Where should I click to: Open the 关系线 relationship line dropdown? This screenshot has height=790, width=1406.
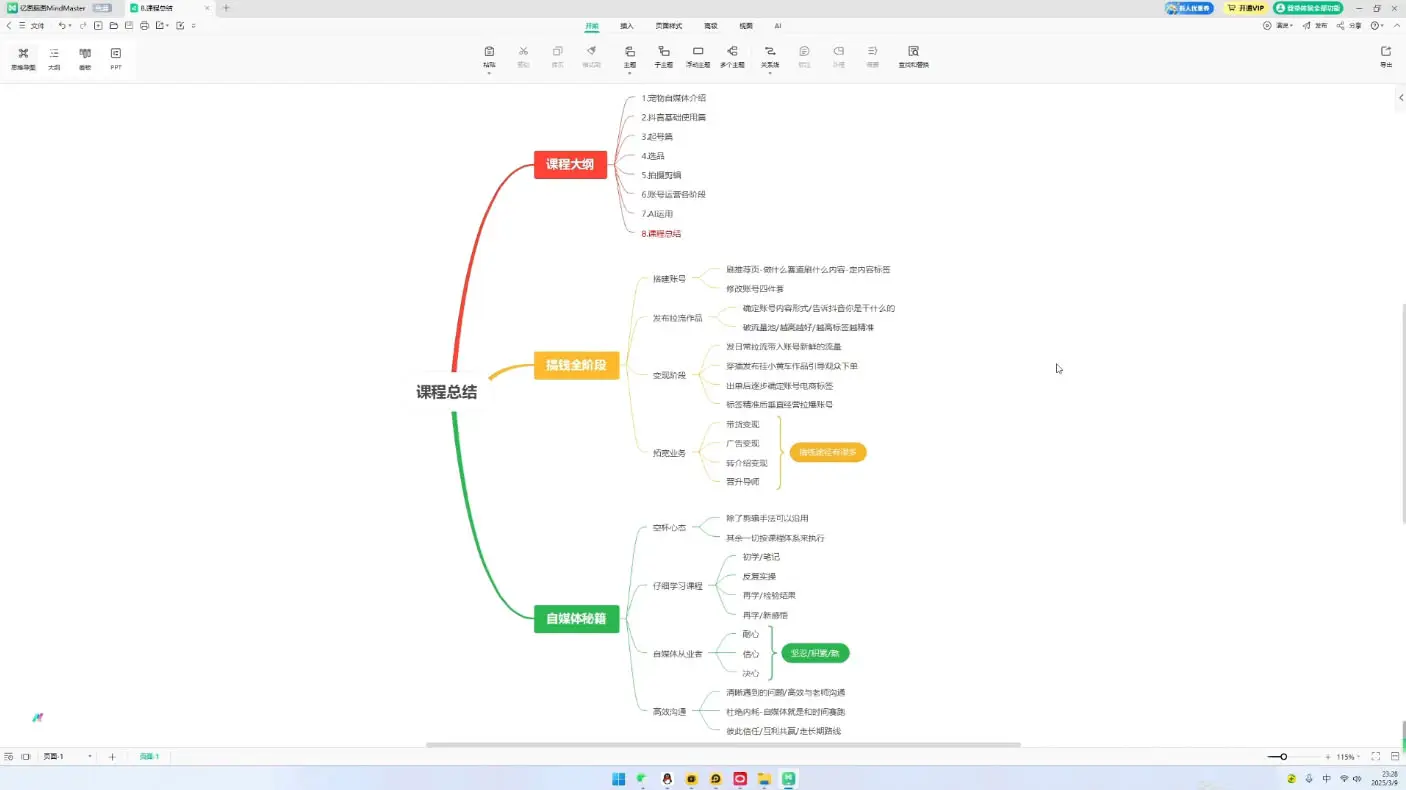(770, 73)
